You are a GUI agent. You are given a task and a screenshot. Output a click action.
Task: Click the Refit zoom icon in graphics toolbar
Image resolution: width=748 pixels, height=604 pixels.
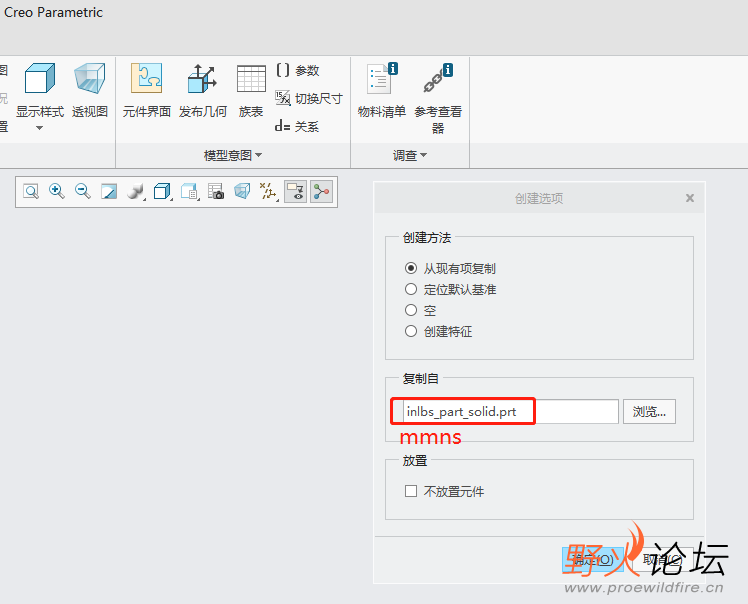[31, 192]
